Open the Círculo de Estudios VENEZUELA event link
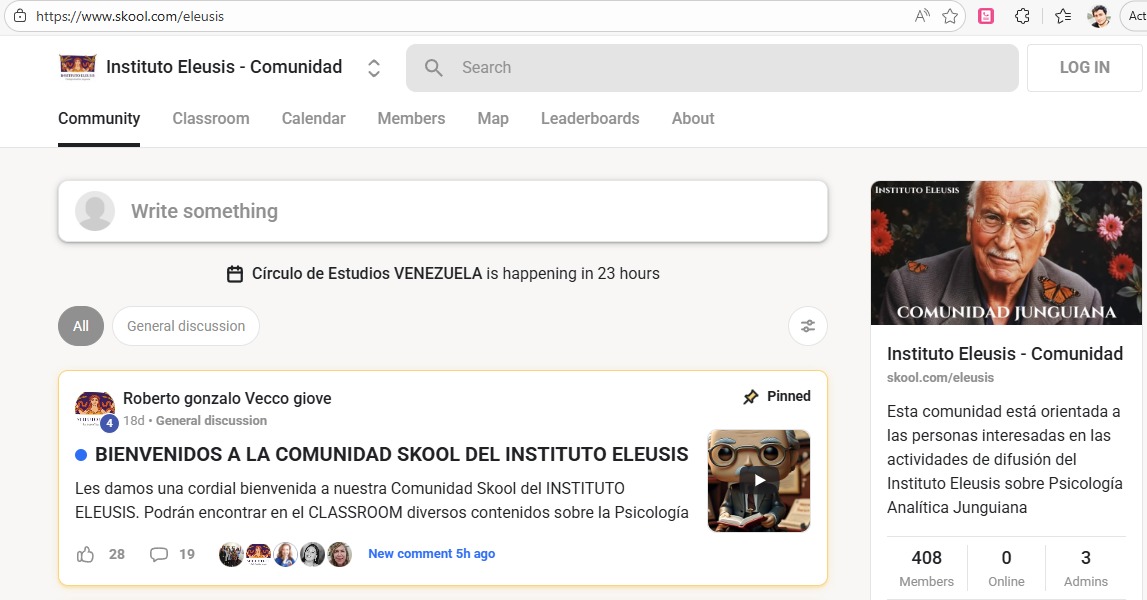The image size is (1147, 600). click(366, 274)
